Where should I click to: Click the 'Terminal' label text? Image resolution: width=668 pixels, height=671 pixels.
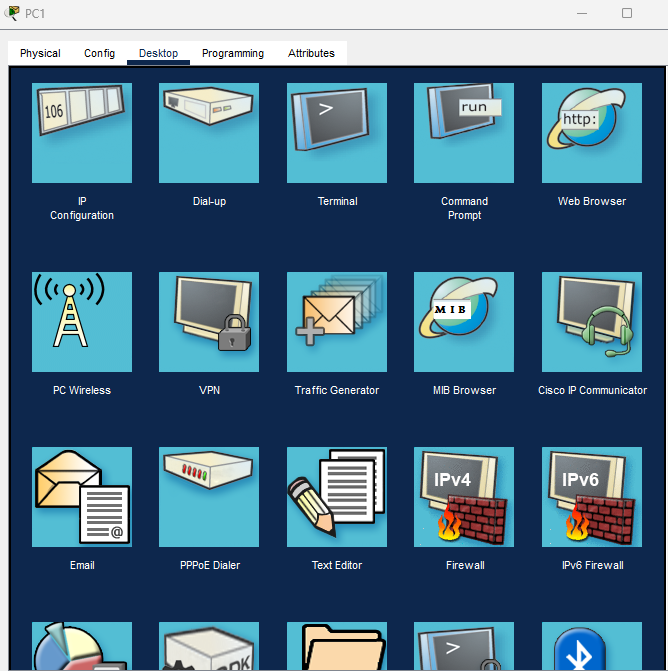(x=337, y=201)
